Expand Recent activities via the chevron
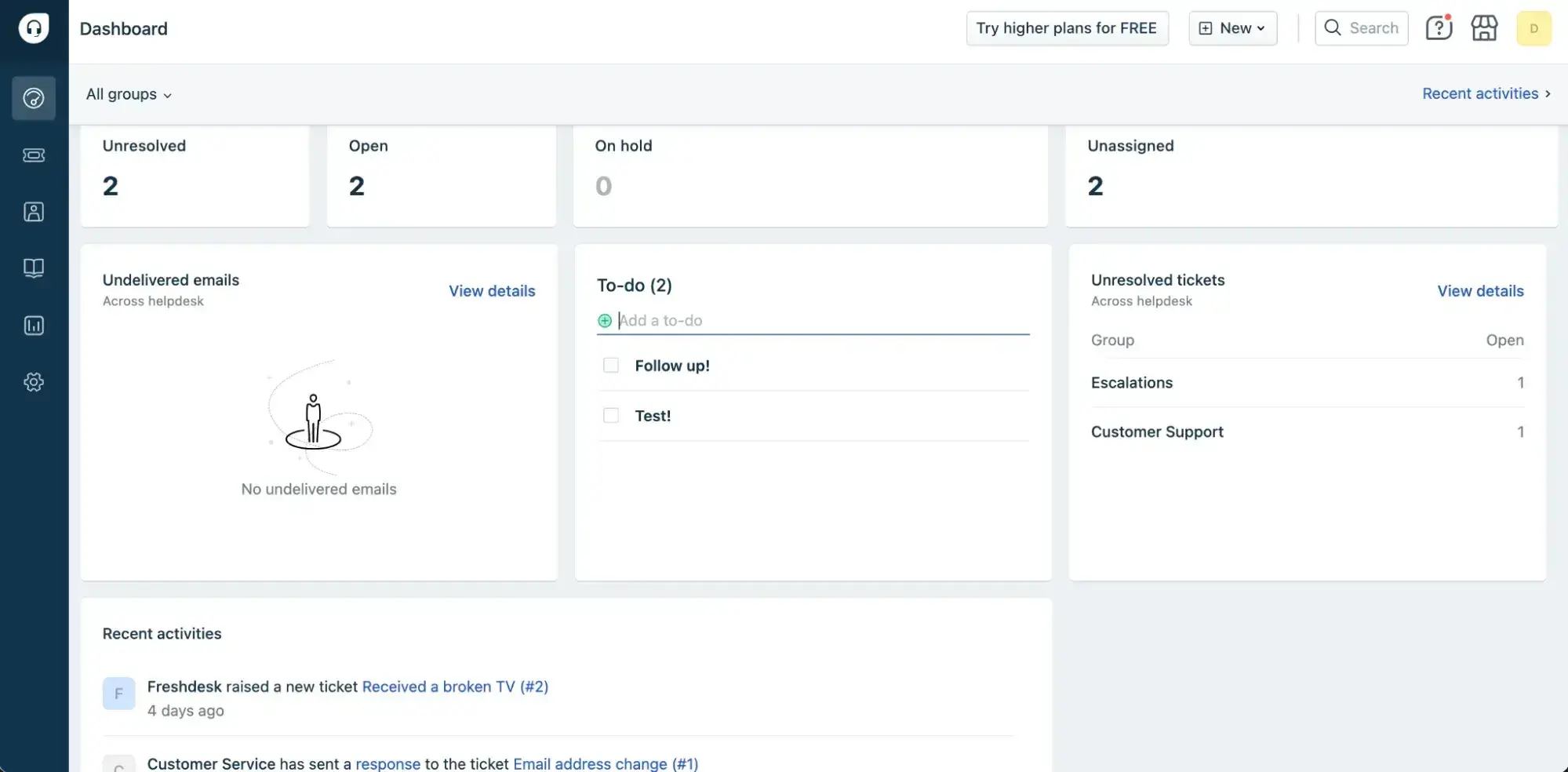Viewport: 1568px width, 772px height. 1547,93
